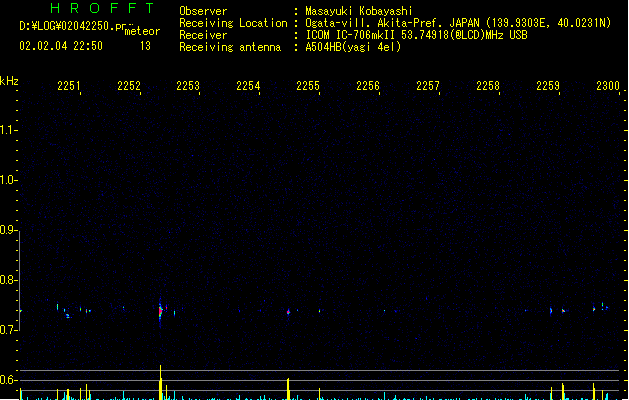Click the Receiver label
Viewport: 629px width, 400px height.
coord(203,35)
